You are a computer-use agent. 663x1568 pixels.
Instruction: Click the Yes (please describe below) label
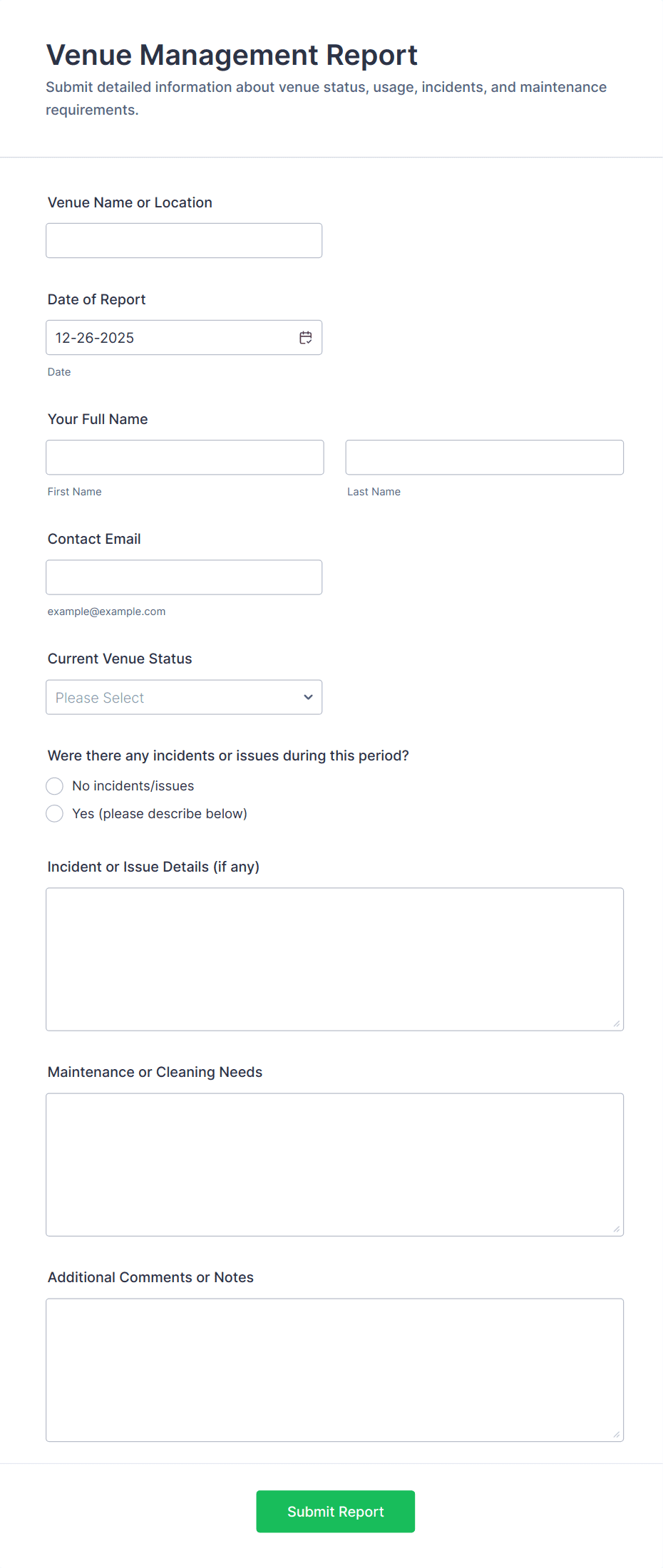[160, 814]
